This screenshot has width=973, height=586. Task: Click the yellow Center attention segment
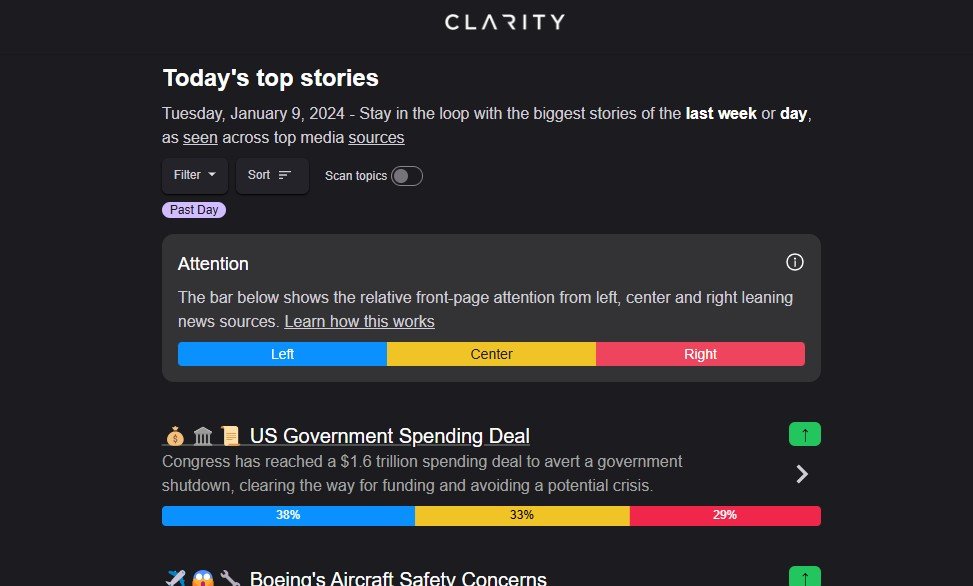pos(491,354)
